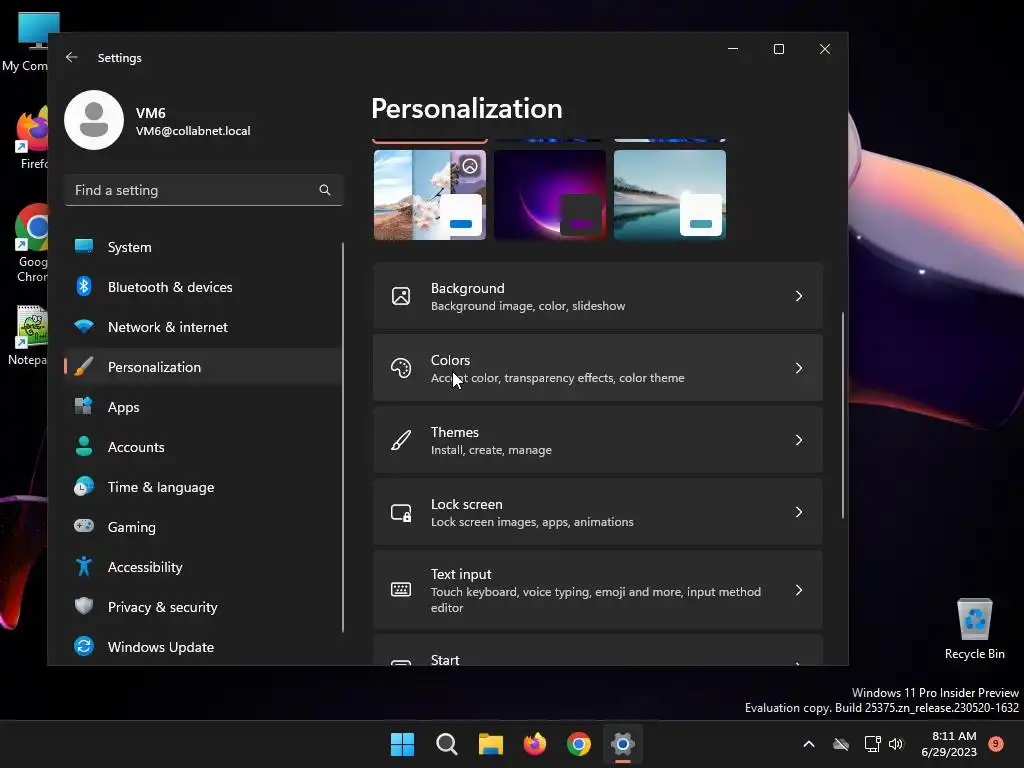Open Bluetooth & devices settings
This screenshot has width=1024, height=768.
point(203,287)
